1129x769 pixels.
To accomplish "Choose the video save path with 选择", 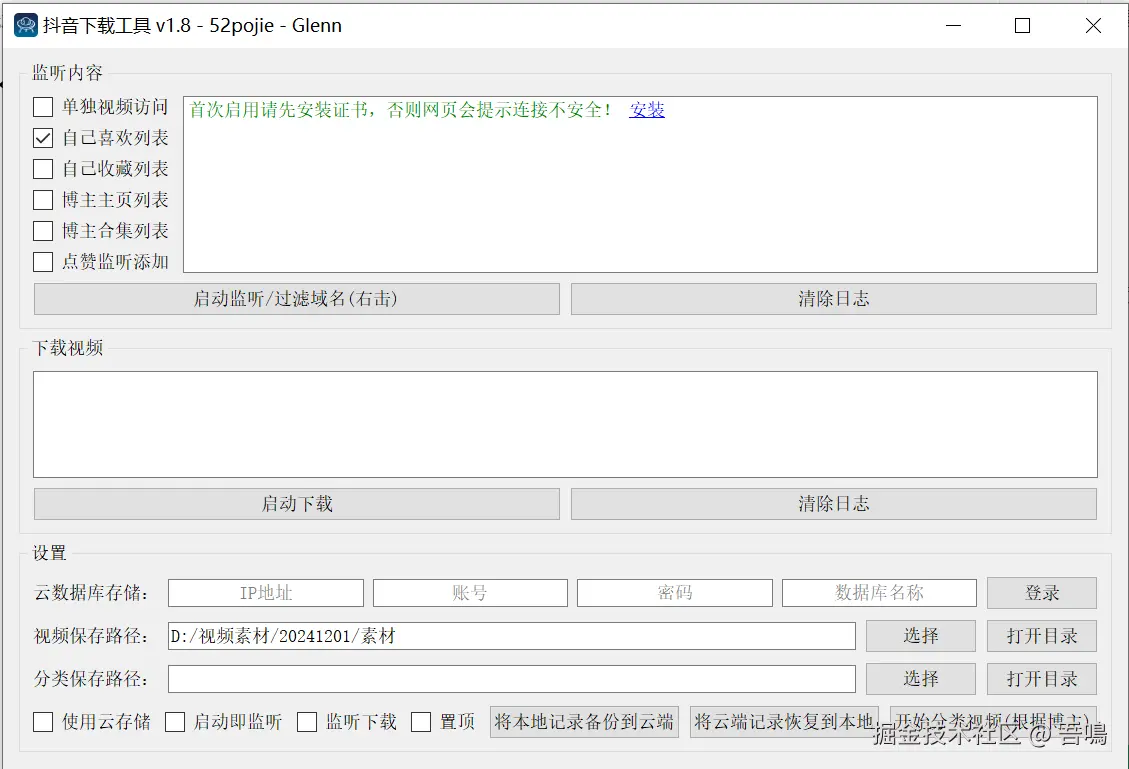I will tap(921, 636).
